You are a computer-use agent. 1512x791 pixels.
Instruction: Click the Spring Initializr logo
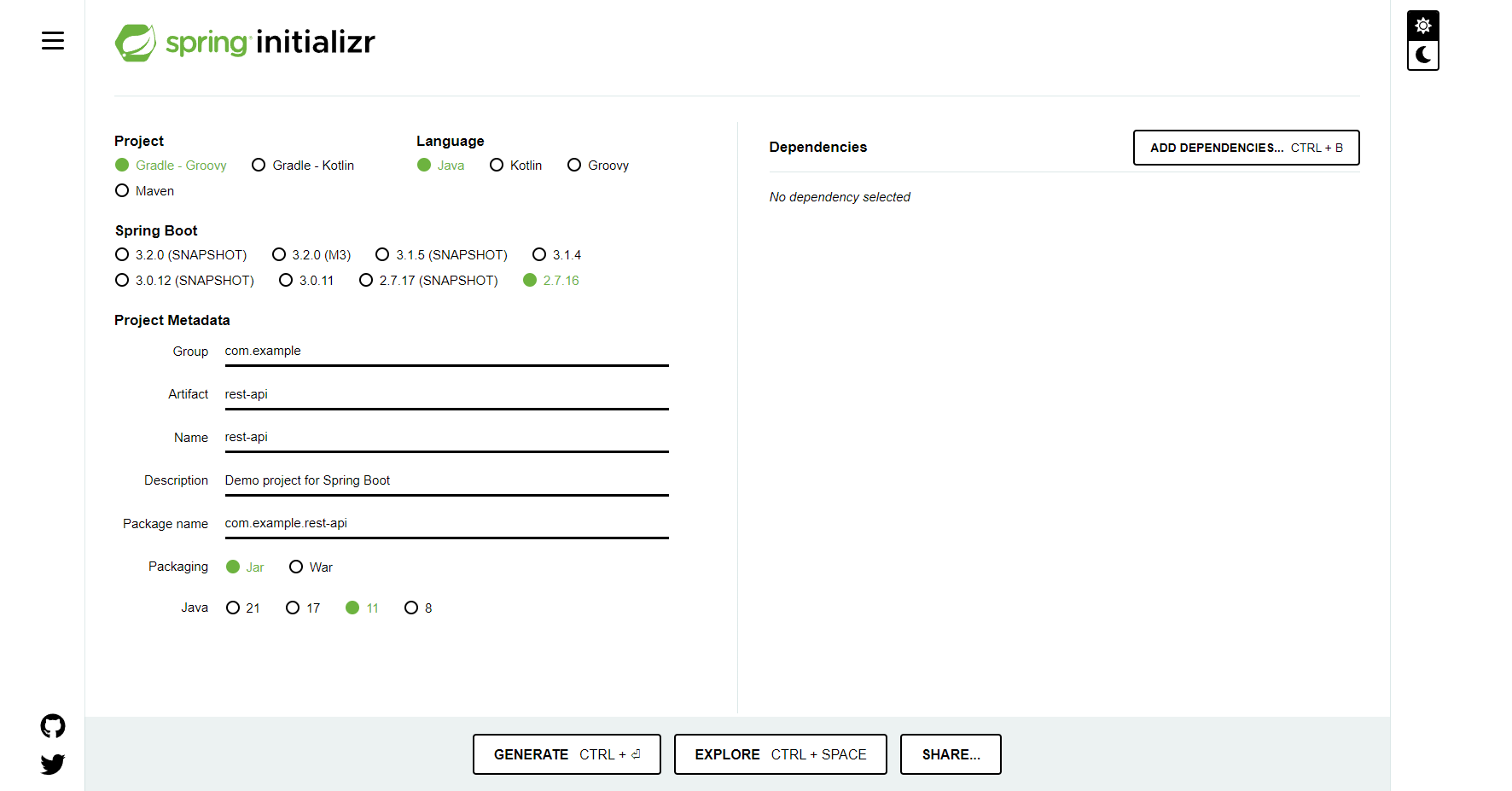point(245,42)
